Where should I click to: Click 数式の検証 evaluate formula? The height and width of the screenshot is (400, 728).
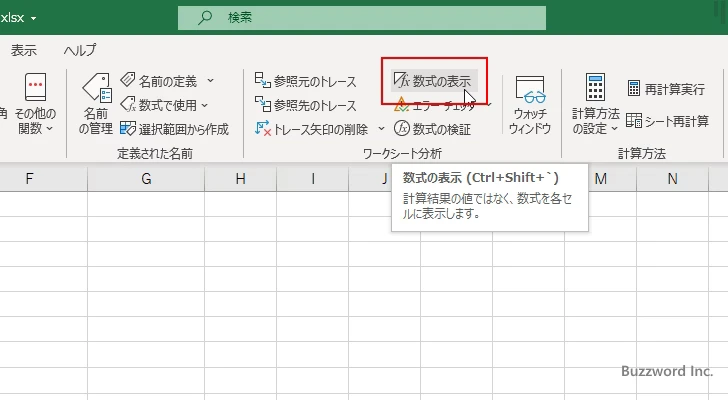[x=433, y=129]
